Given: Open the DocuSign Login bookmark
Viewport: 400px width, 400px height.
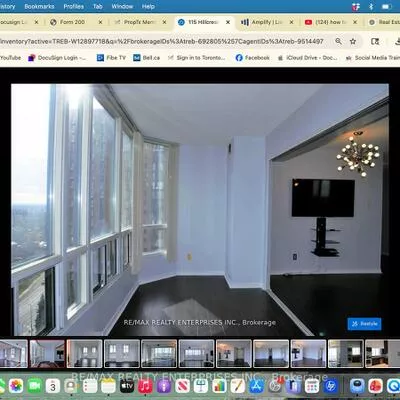Looking at the screenshot, I should tap(57, 58).
